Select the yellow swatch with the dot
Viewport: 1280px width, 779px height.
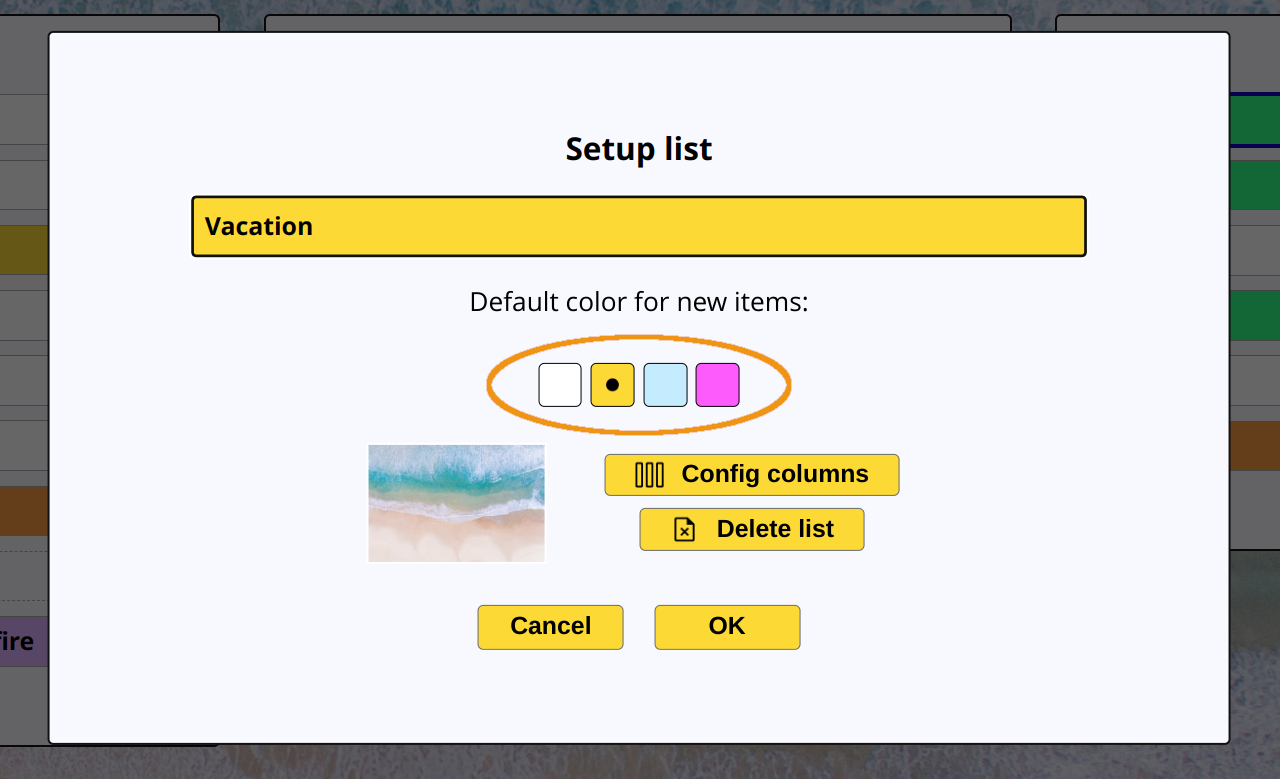point(613,385)
